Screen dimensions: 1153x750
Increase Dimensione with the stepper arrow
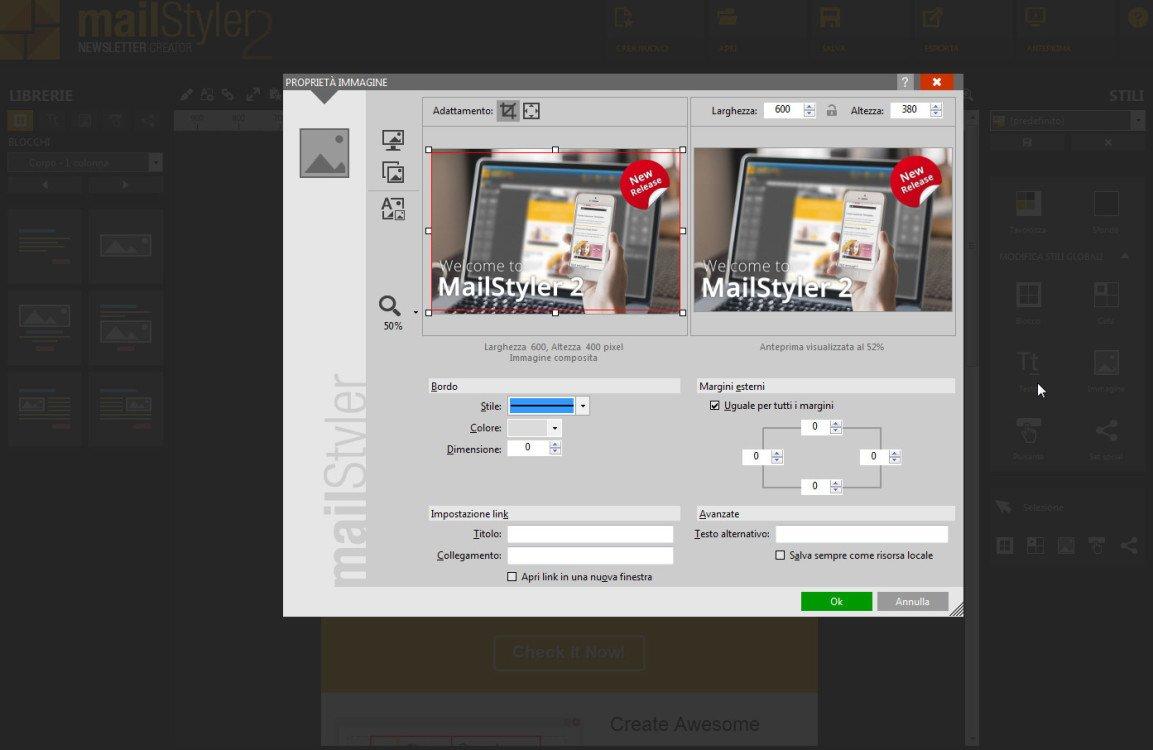pos(555,443)
